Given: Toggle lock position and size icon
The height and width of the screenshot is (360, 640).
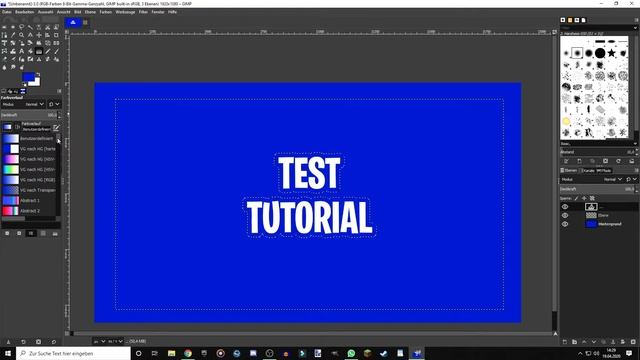Looking at the screenshot, I should (x=584, y=198).
